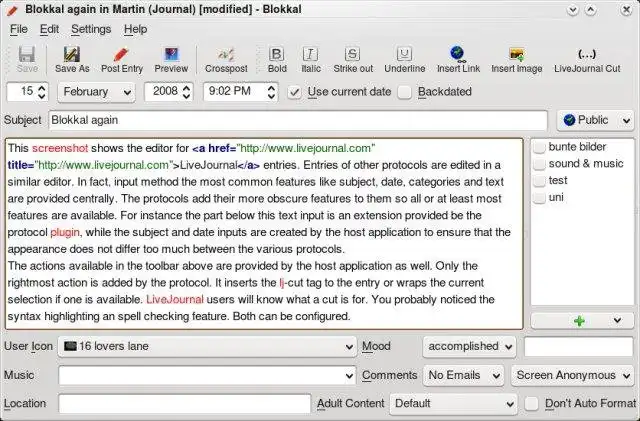640x421 pixels.
Task: Click the custom mood text field
Action: (578, 347)
